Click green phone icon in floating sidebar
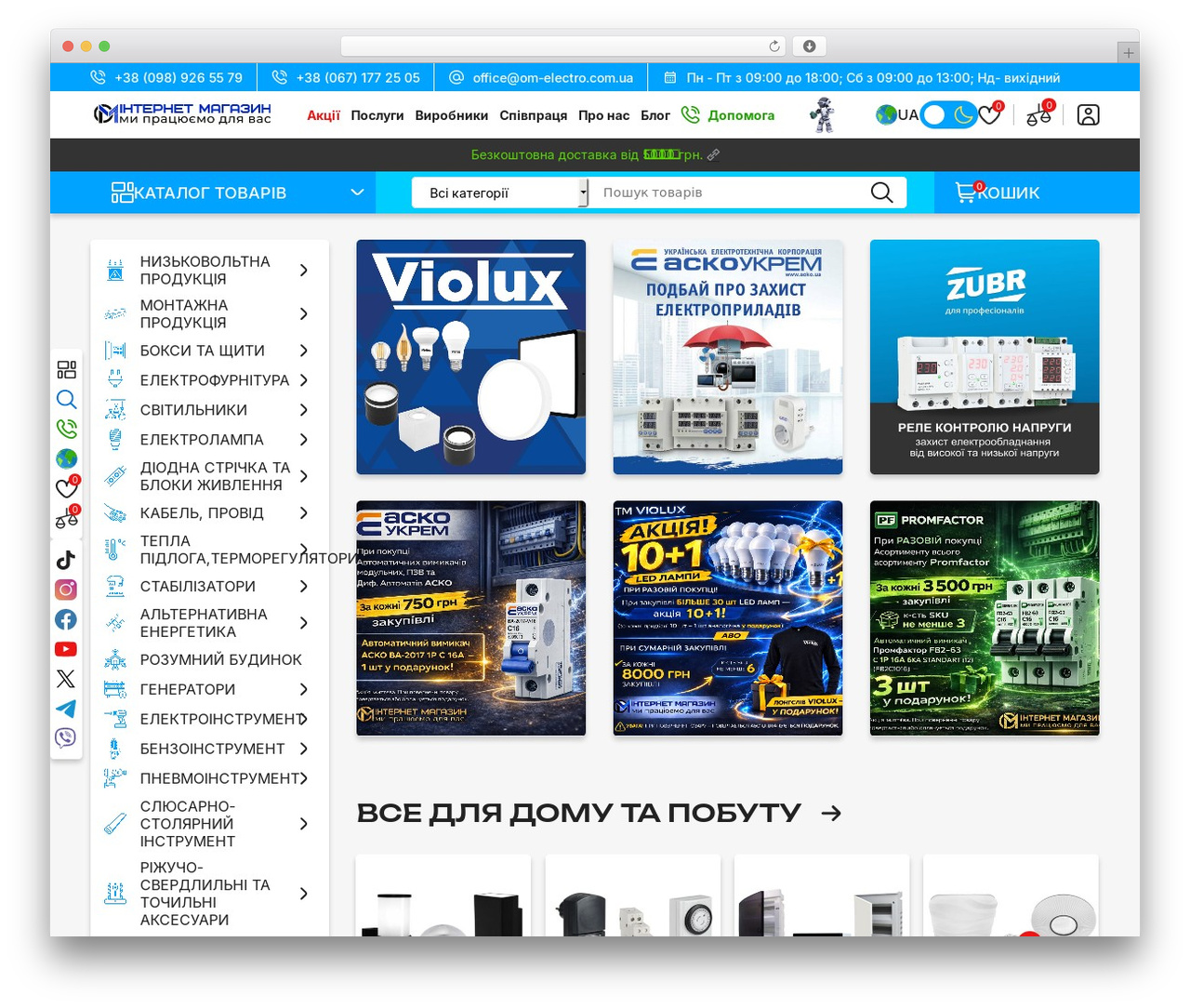 pyautogui.click(x=66, y=429)
